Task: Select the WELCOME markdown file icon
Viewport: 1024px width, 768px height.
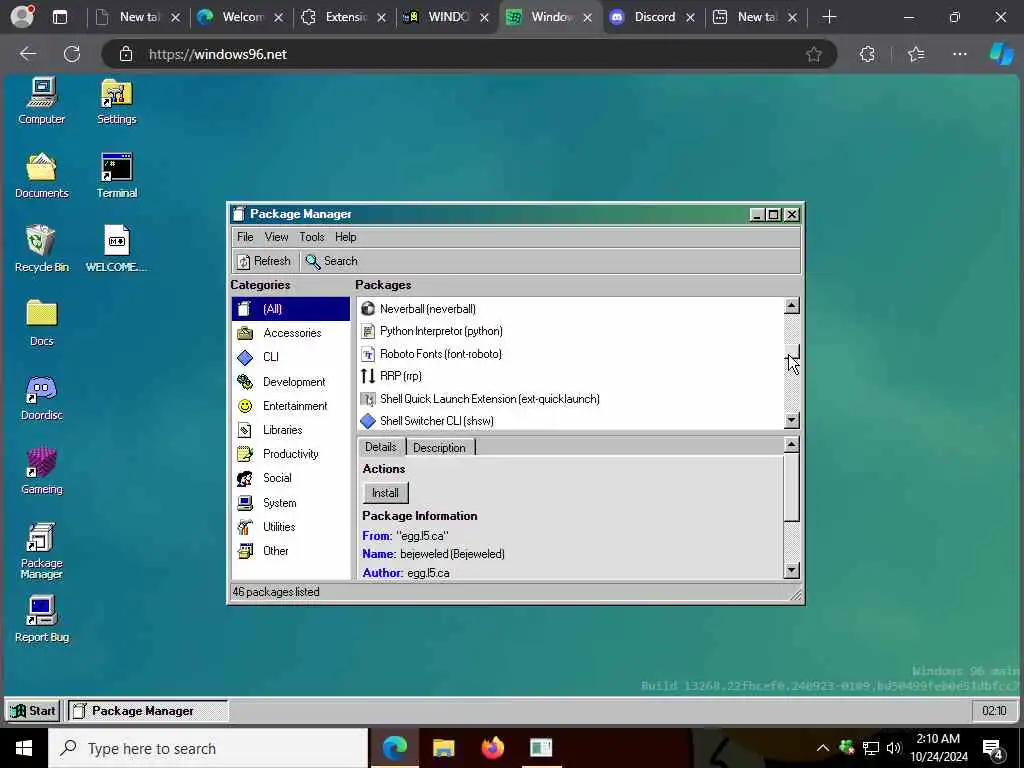Action: click(x=116, y=249)
